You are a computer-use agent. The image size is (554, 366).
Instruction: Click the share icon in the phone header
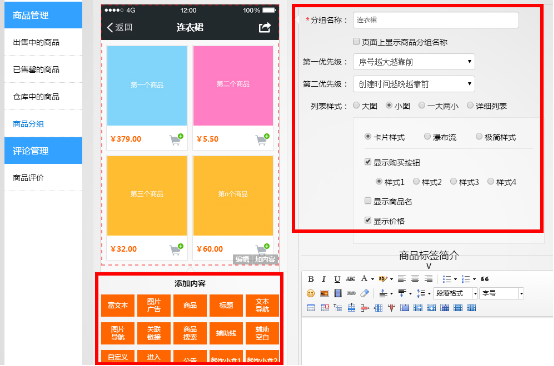(265, 27)
